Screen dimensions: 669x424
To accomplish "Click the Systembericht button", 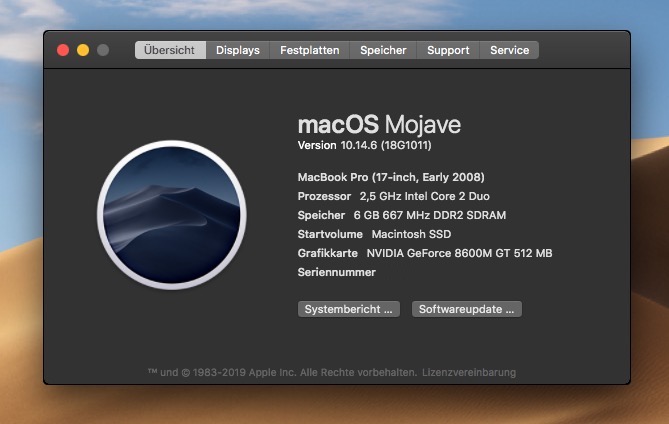I will coord(349,309).
